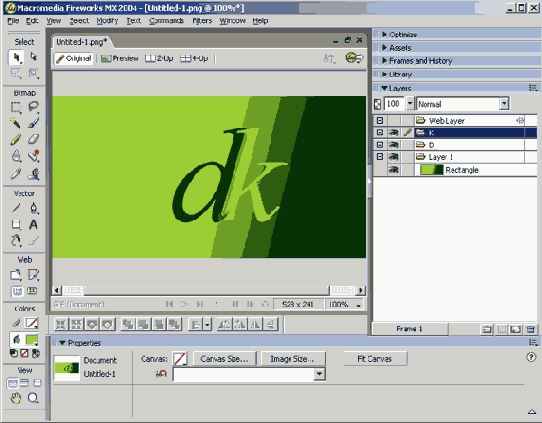Image resolution: width=542 pixels, height=423 pixels.
Task: Hide the K layer with eye icon
Action: [394, 132]
